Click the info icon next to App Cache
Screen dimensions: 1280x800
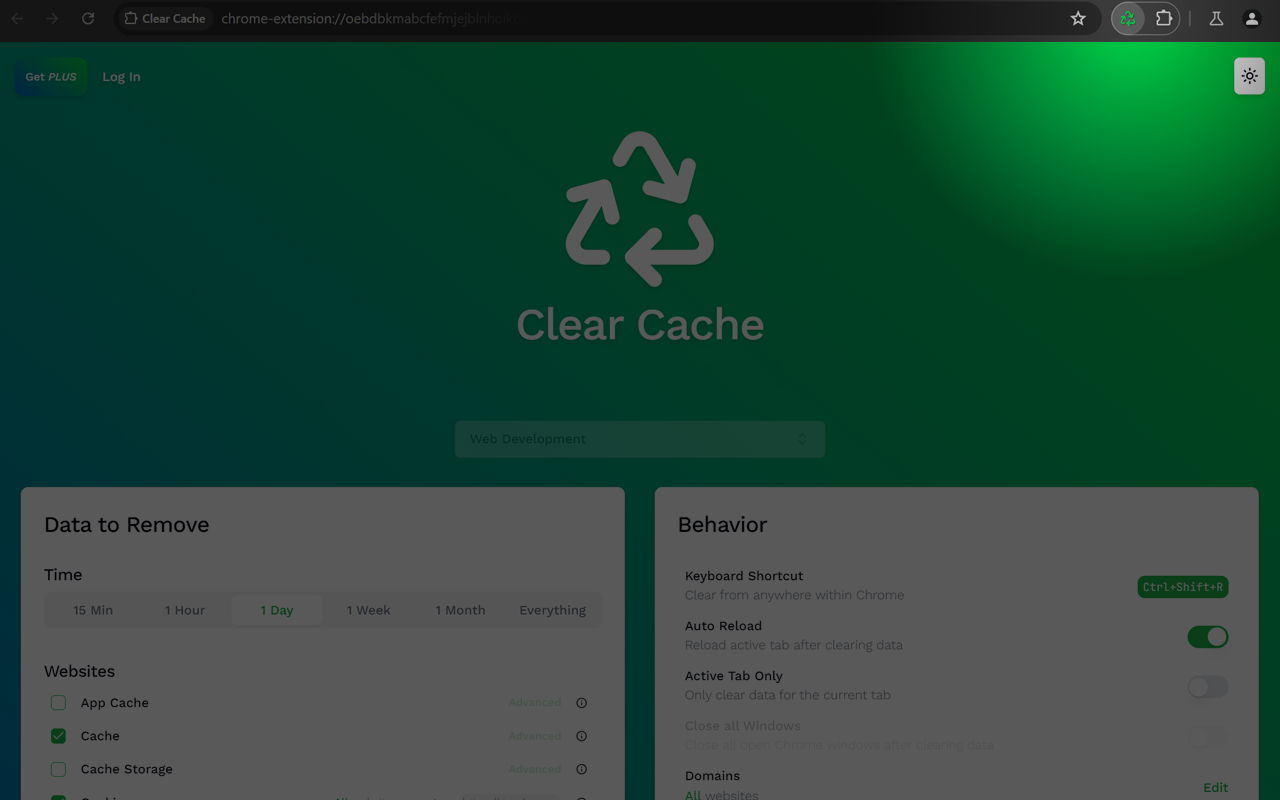click(x=581, y=702)
